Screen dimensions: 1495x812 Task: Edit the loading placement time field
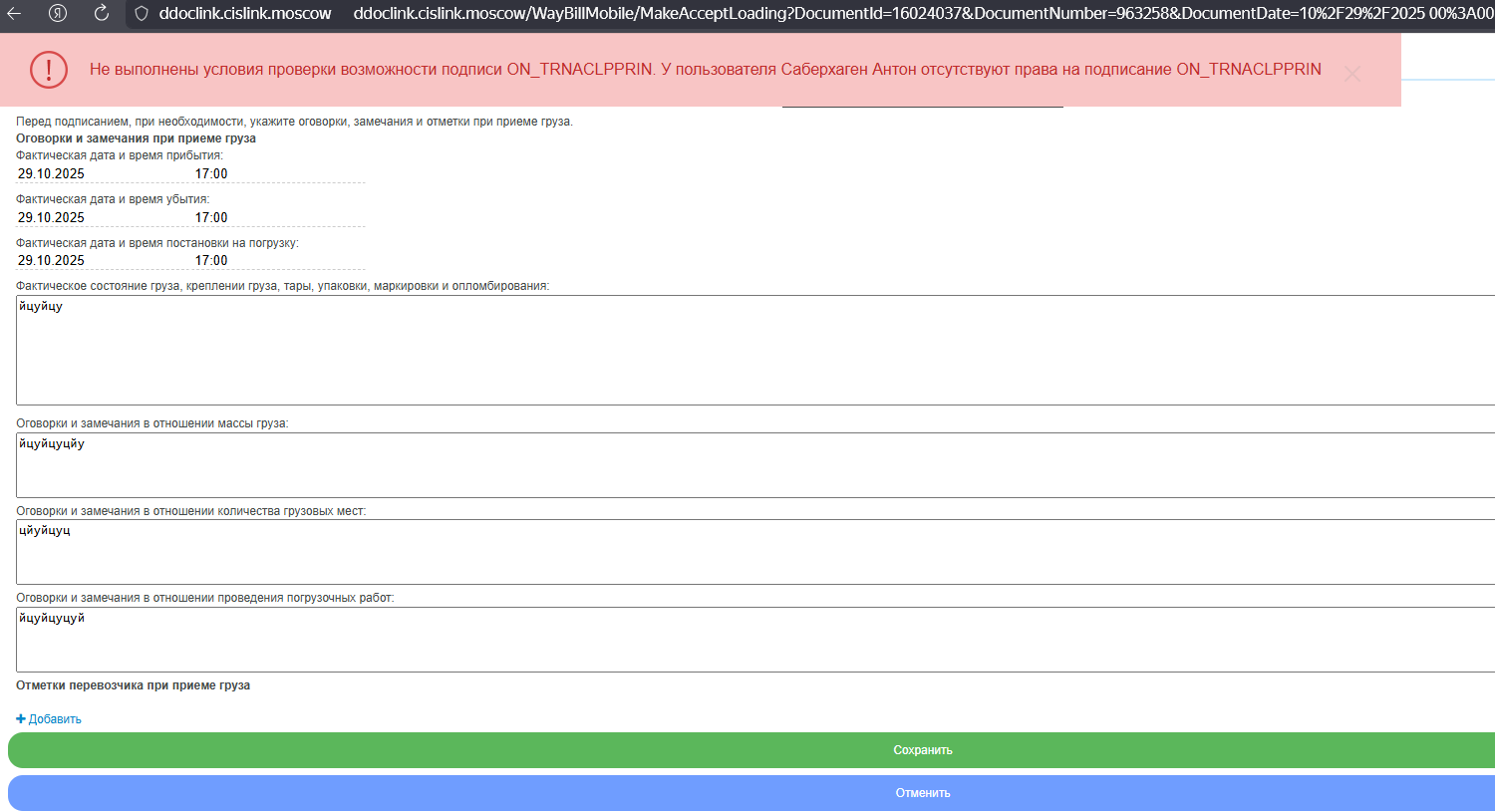click(x=279, y=260)
